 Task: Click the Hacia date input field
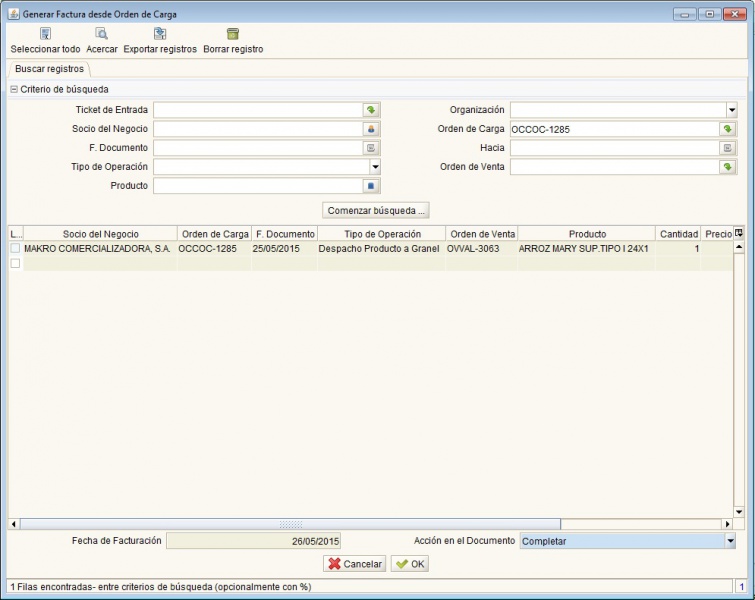(x=615, y=148)
